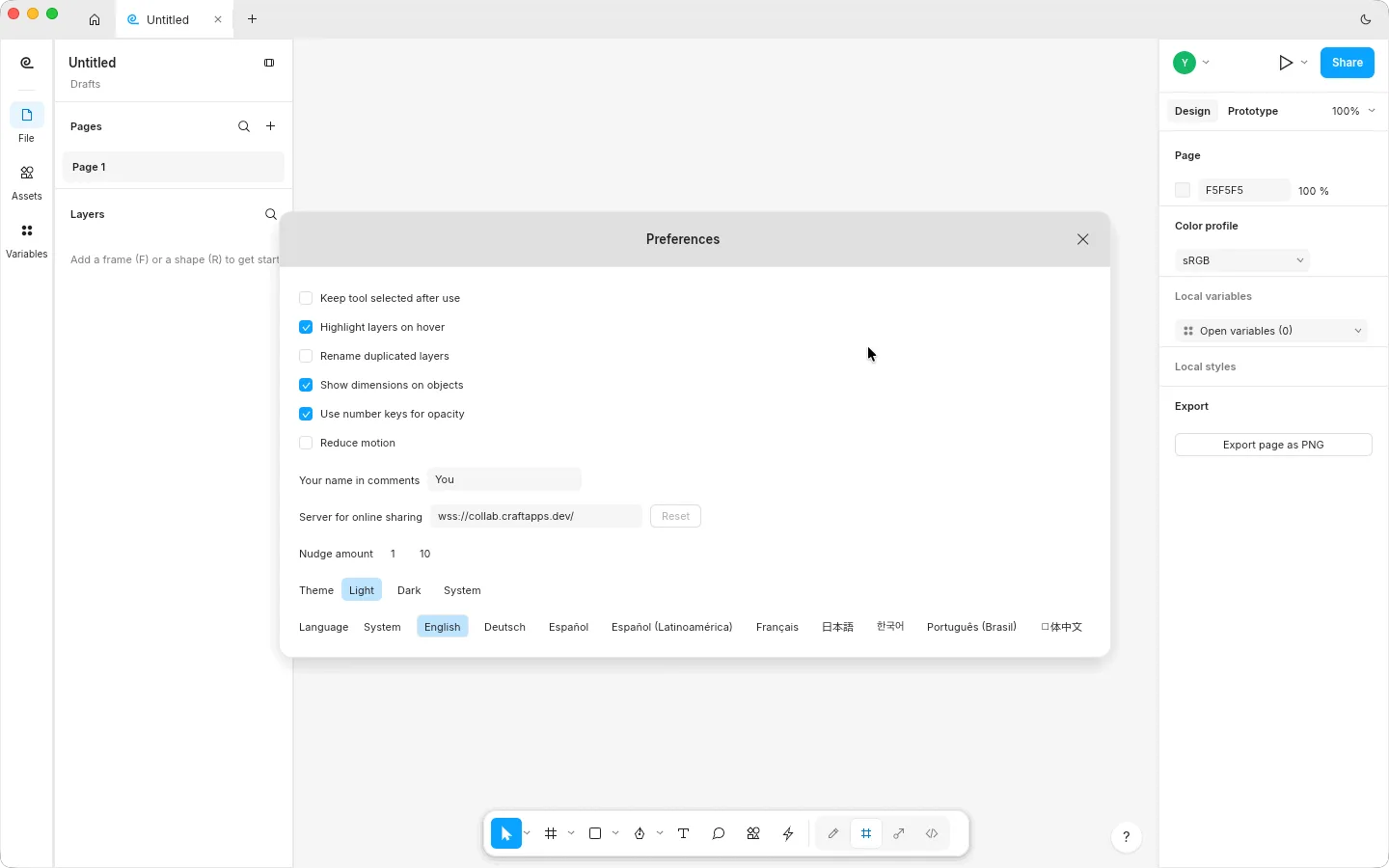Viewport: 1389px width, 868px height.
Task: Select the Comment tool
Action: [719, 833]
